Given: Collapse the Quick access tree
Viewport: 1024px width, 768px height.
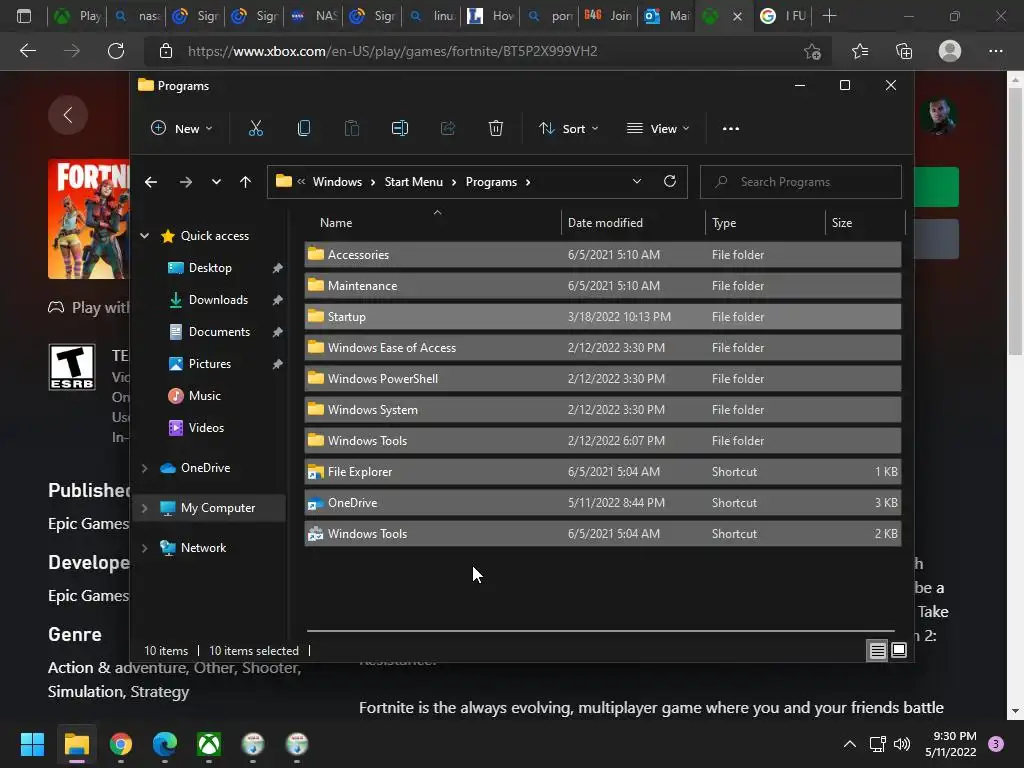Looking at the screenshot, I should click(144, 236).
